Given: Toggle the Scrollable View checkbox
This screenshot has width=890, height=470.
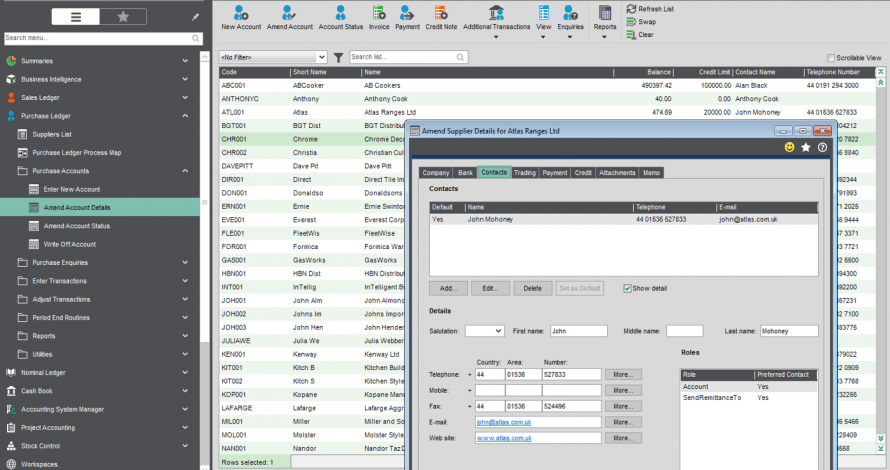Looking at the screenshot, I should (830, 58).
